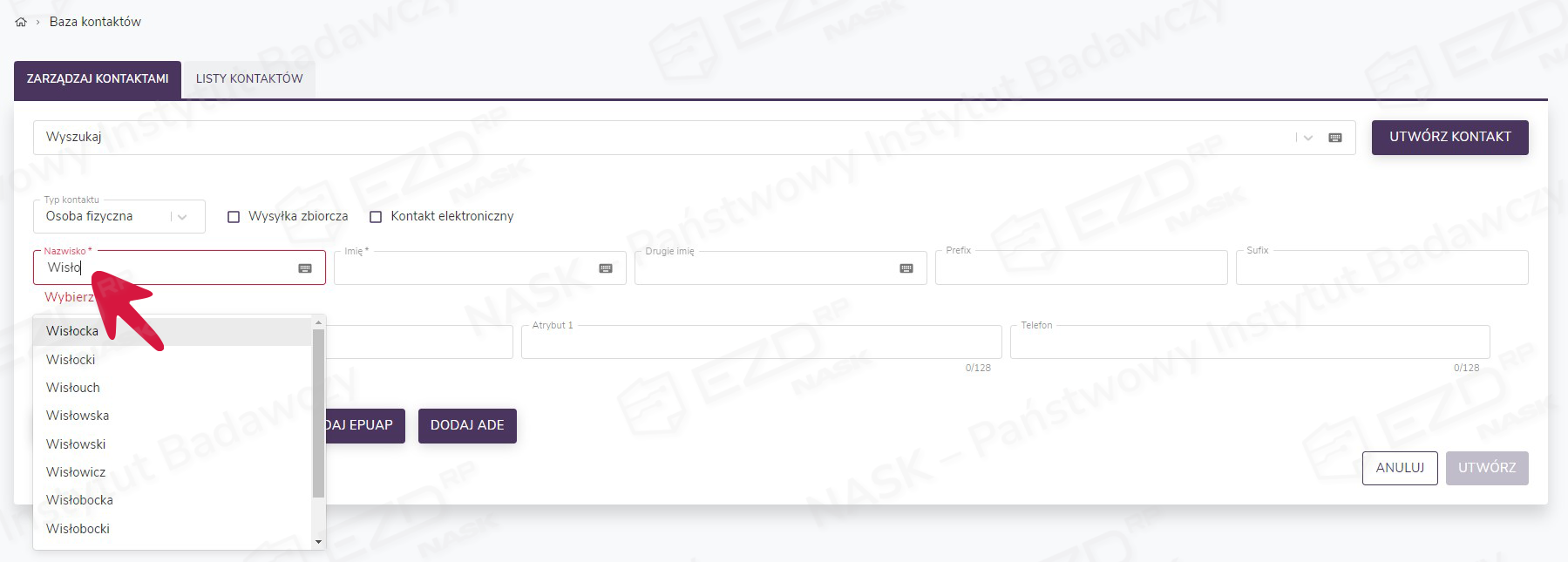This screenshot has height=562, width=1568.
Task: Click into the Telefon input field
Action: coord(1249,342)
